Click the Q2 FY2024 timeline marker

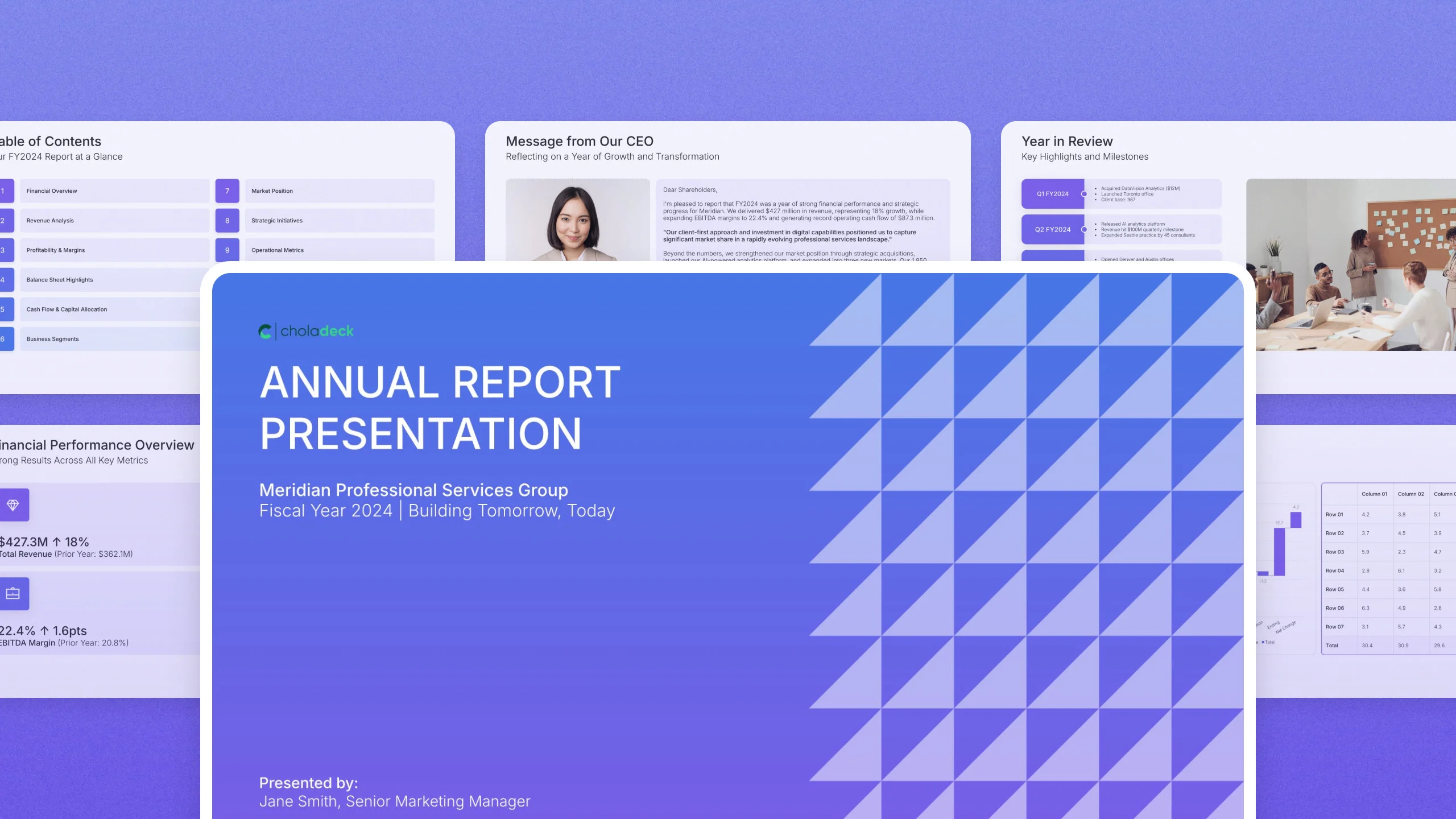[x=1053, y=230]
